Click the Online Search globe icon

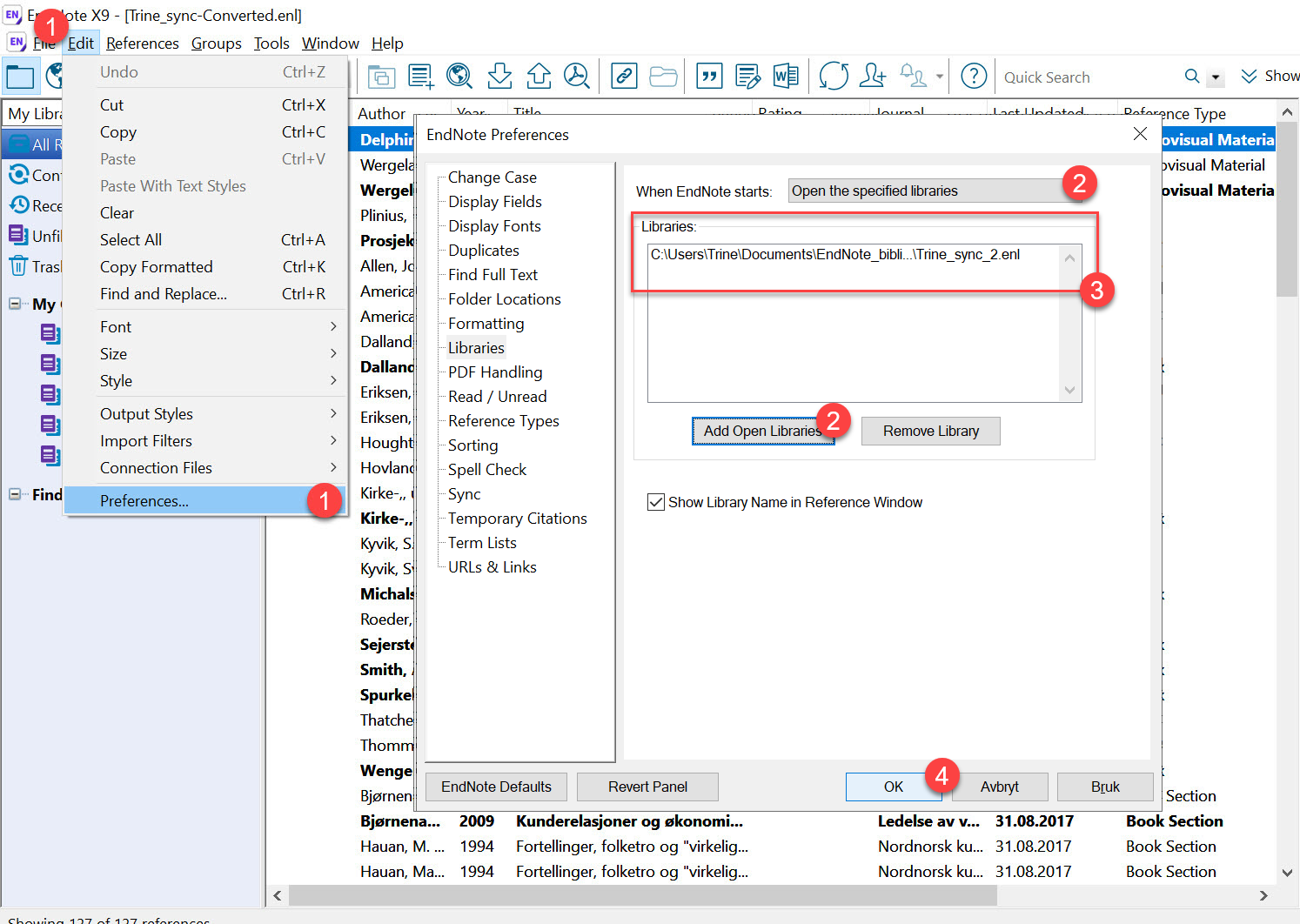[x=459, y=77]
